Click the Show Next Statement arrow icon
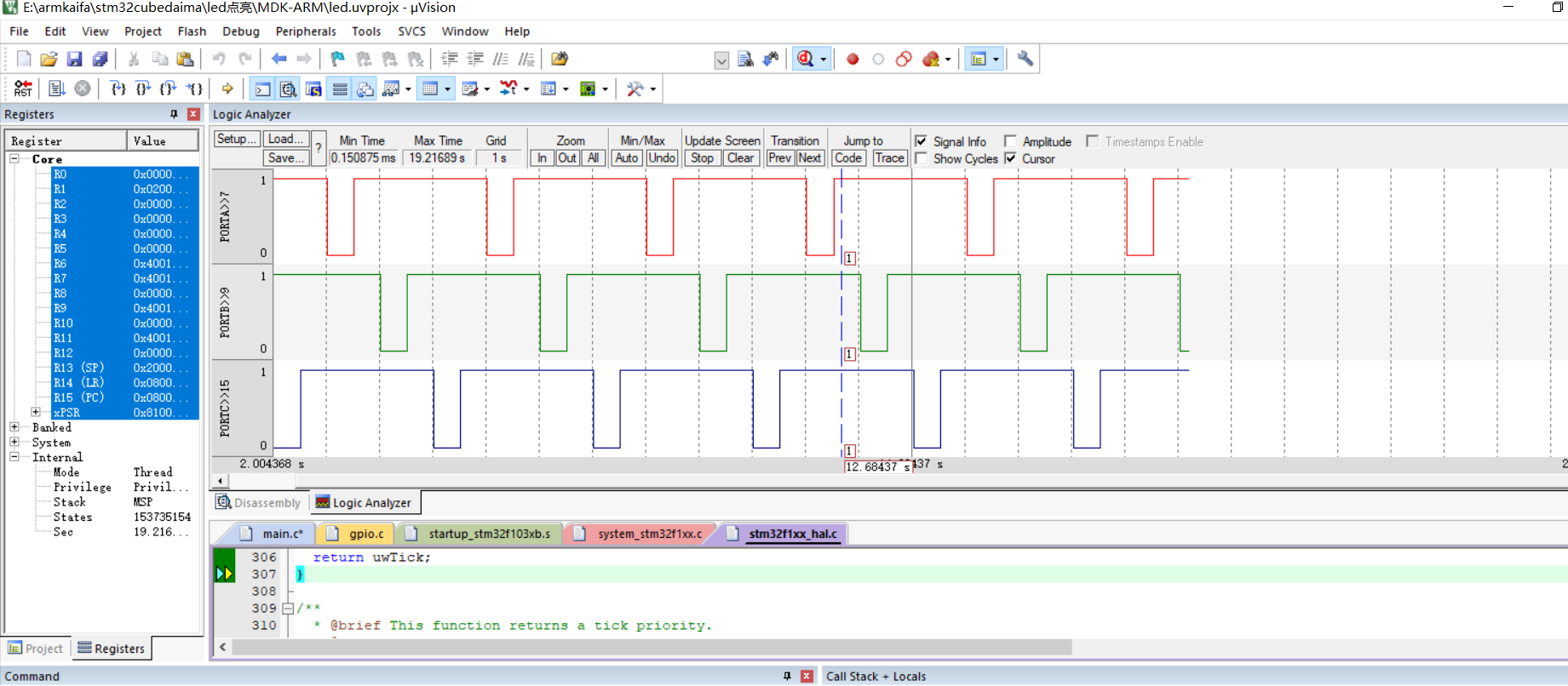This screenshot has width=1568, height=686. pyautogui.click(x=227, y=89)
